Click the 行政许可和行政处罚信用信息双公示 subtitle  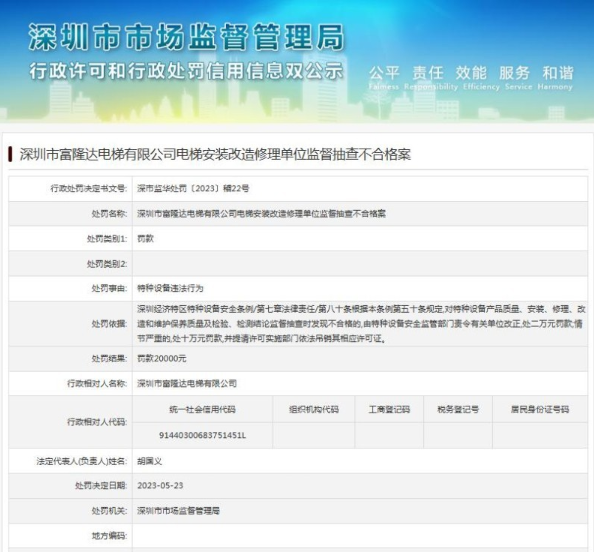pyautogui.click(x=186, y=71)
